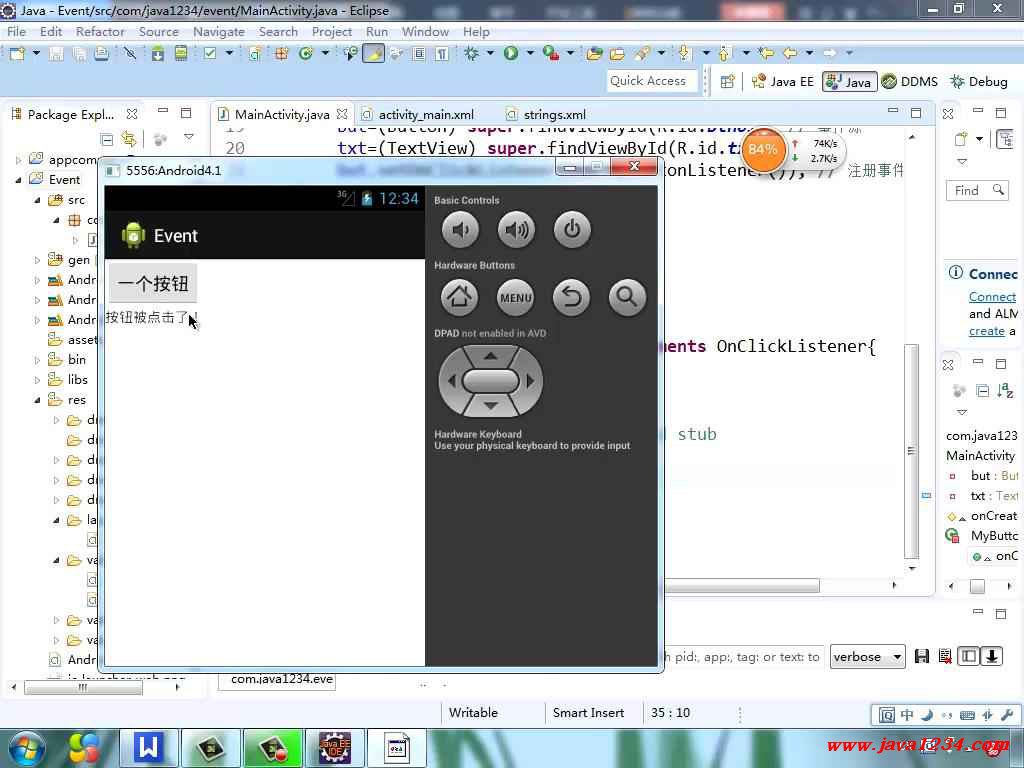Switch to the Debug perspective
This screenshot has height=768, width=1024.
(x=979, y=82)
